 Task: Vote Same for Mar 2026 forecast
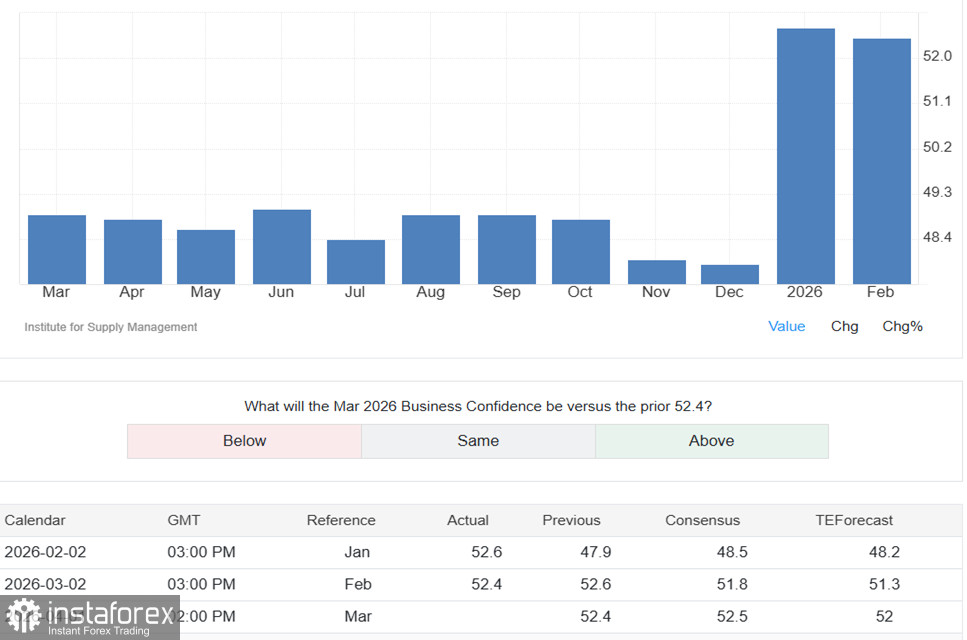tap(478, 441)
